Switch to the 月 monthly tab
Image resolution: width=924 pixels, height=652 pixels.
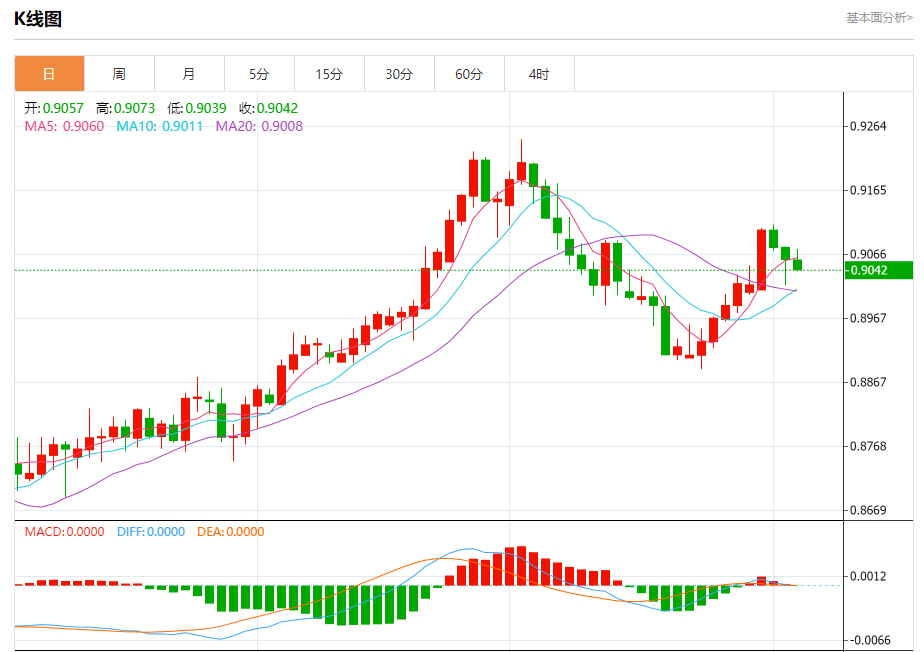189,74
